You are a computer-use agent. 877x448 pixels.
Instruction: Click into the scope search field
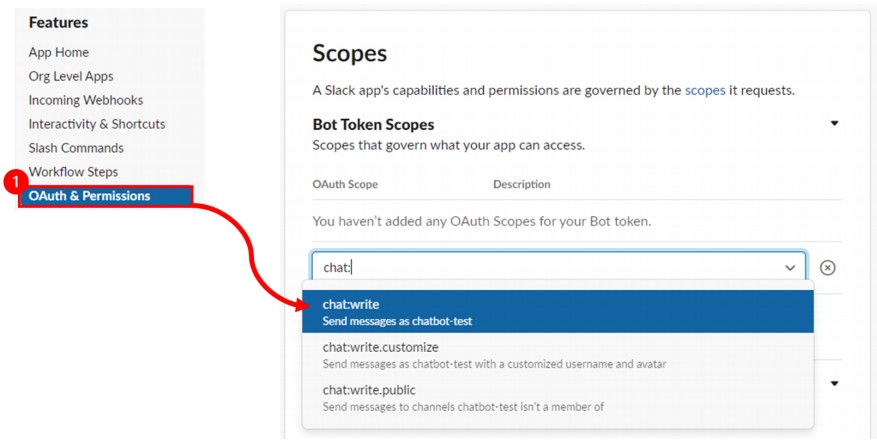coord(540,267)
